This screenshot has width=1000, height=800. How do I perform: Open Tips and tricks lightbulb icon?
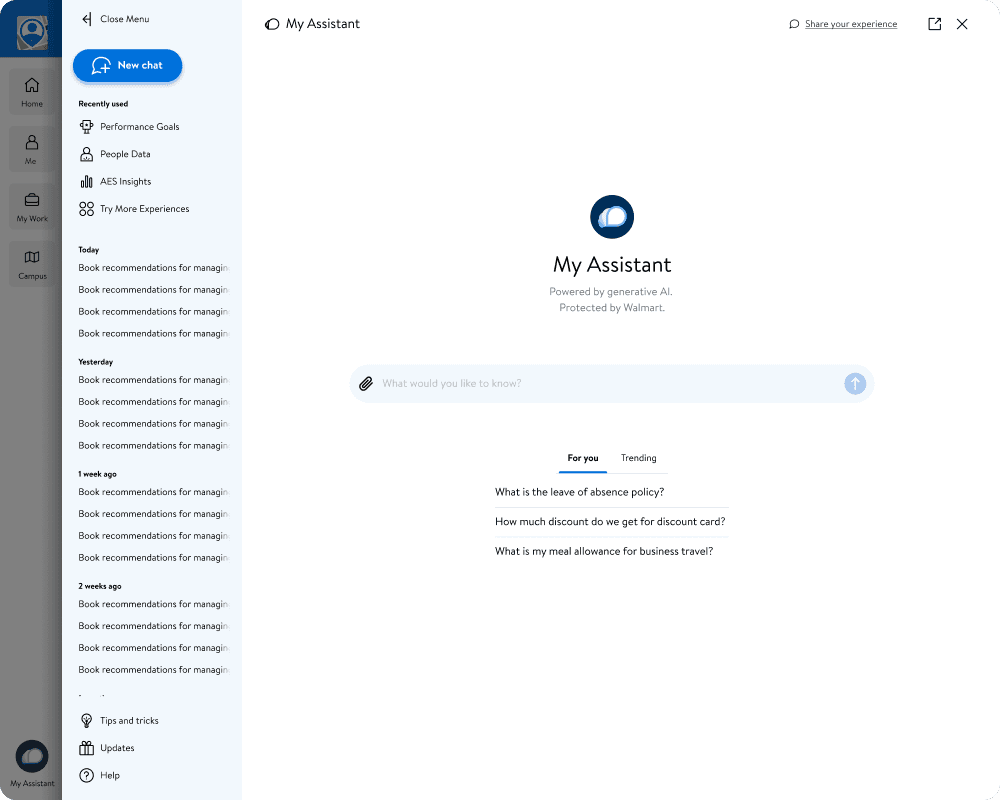point(86,720)
